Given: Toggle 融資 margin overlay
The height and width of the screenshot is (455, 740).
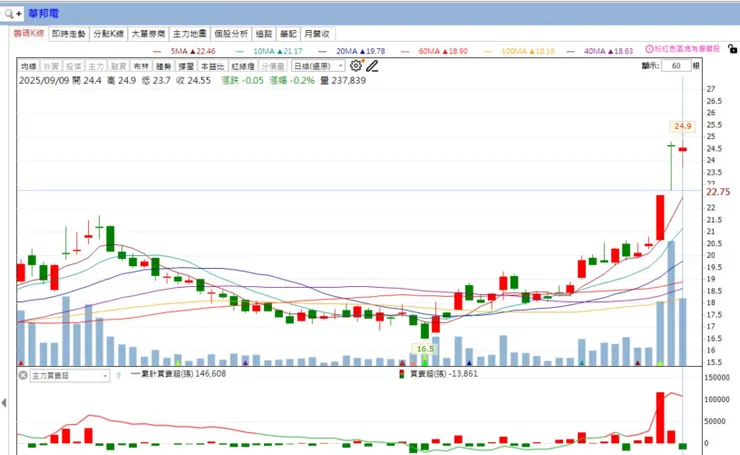Looking at the screenshot, I should coord(118,66).
